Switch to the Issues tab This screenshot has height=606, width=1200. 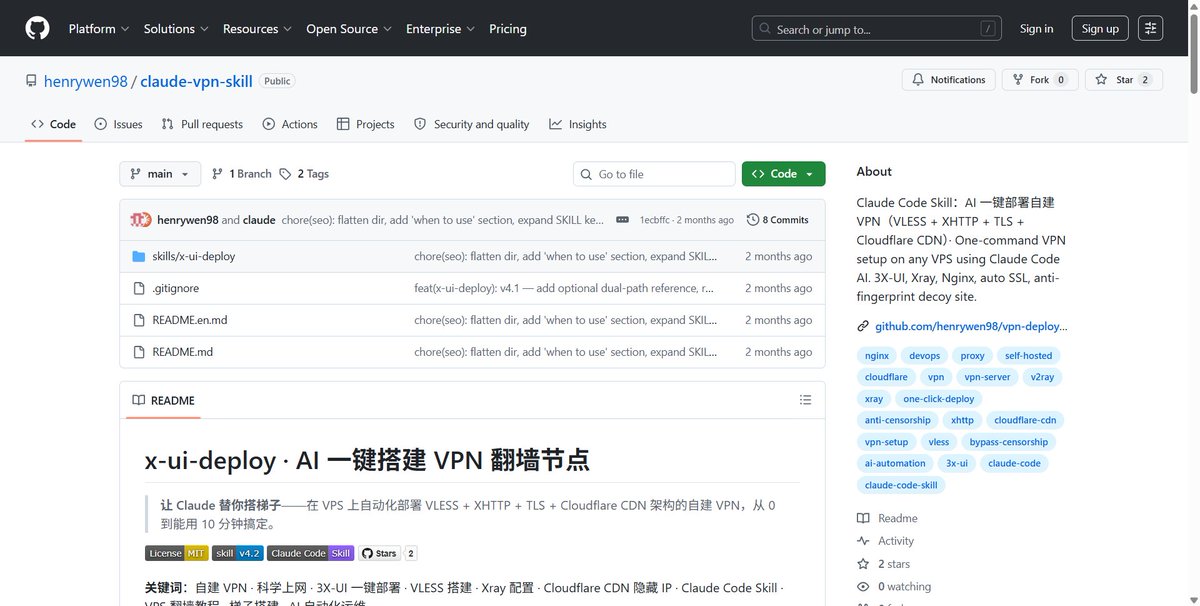click(118, 124)
